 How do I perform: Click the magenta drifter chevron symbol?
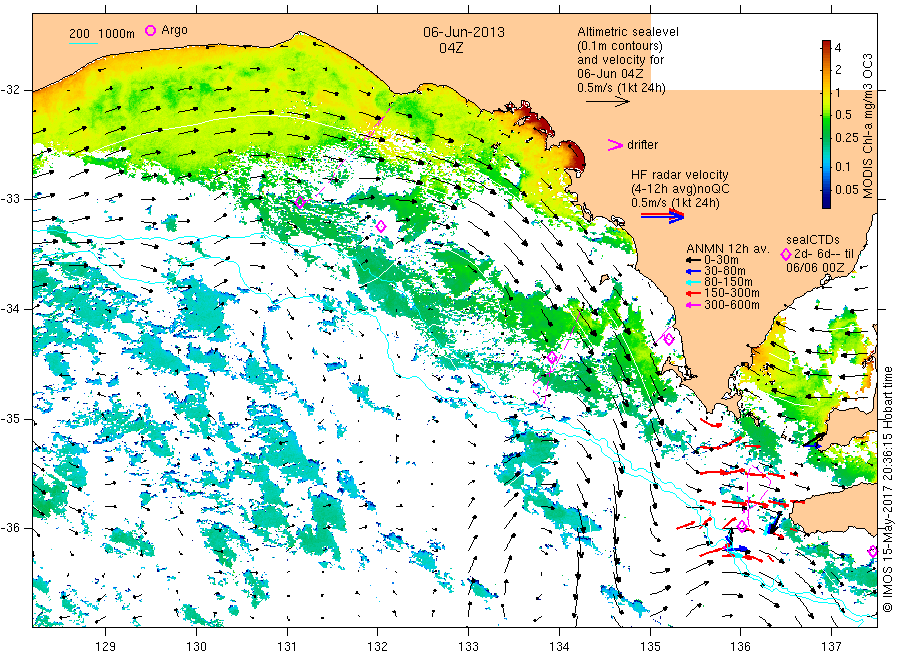(x=615, y=145)
